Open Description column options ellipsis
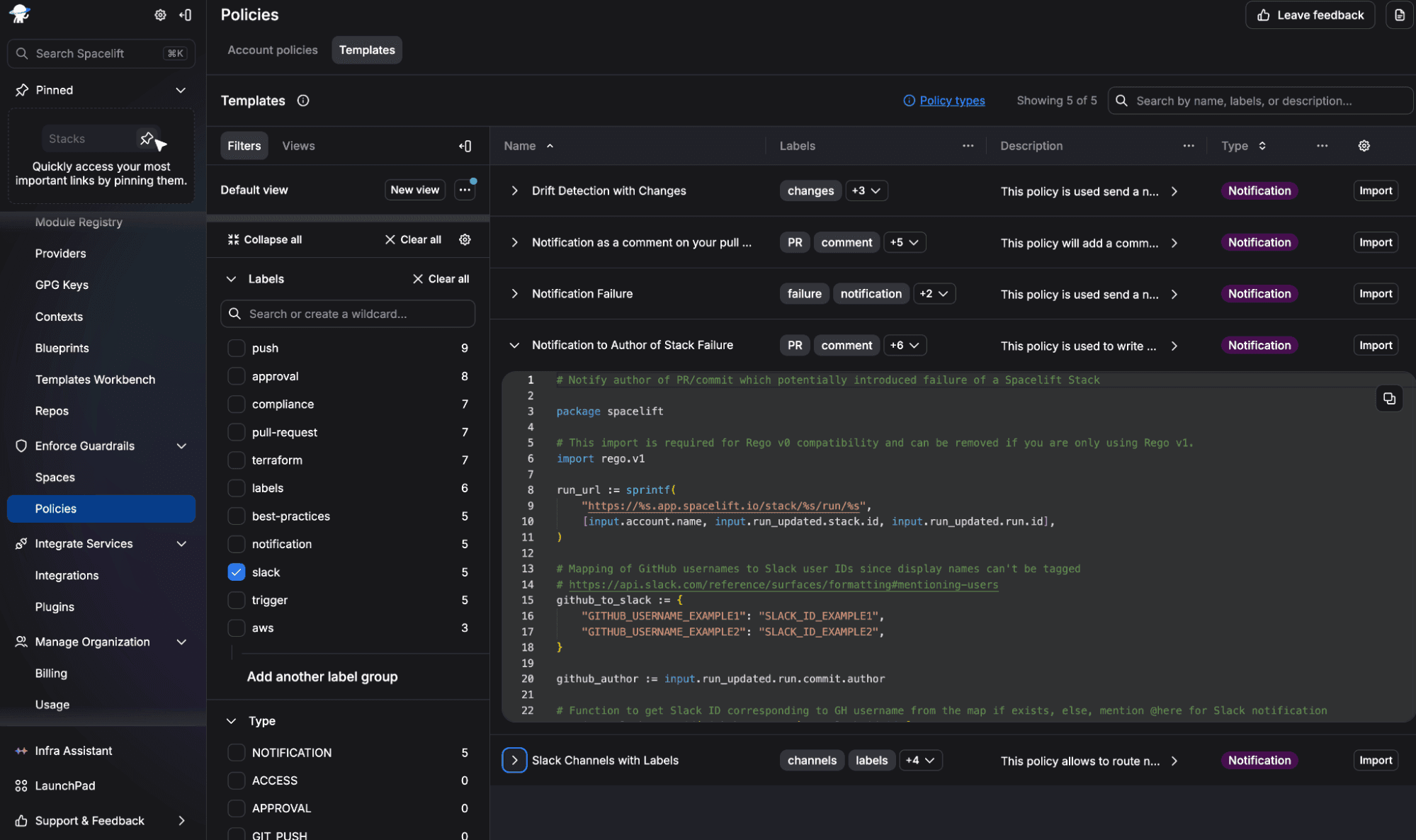 click(1189, 146)
